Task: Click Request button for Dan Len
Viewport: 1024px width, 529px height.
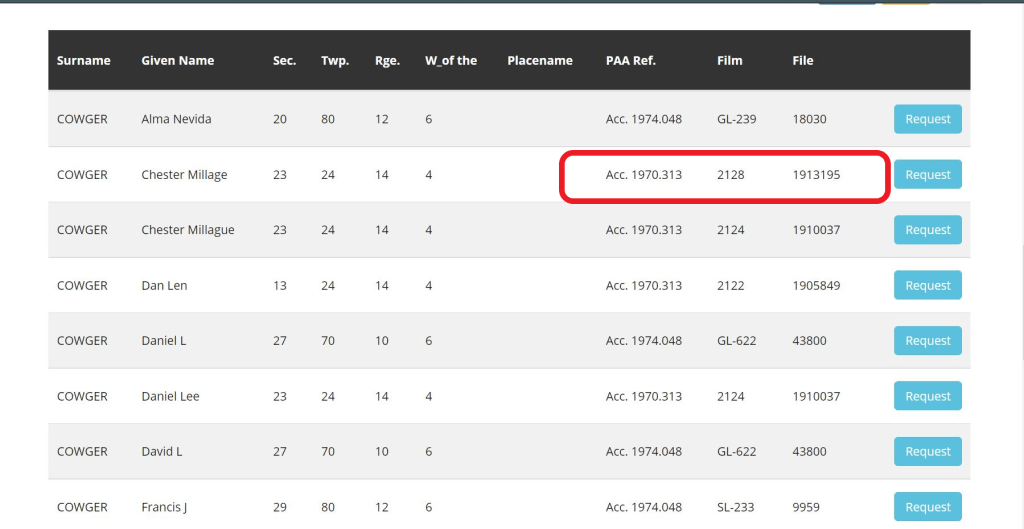Action: 927,286
